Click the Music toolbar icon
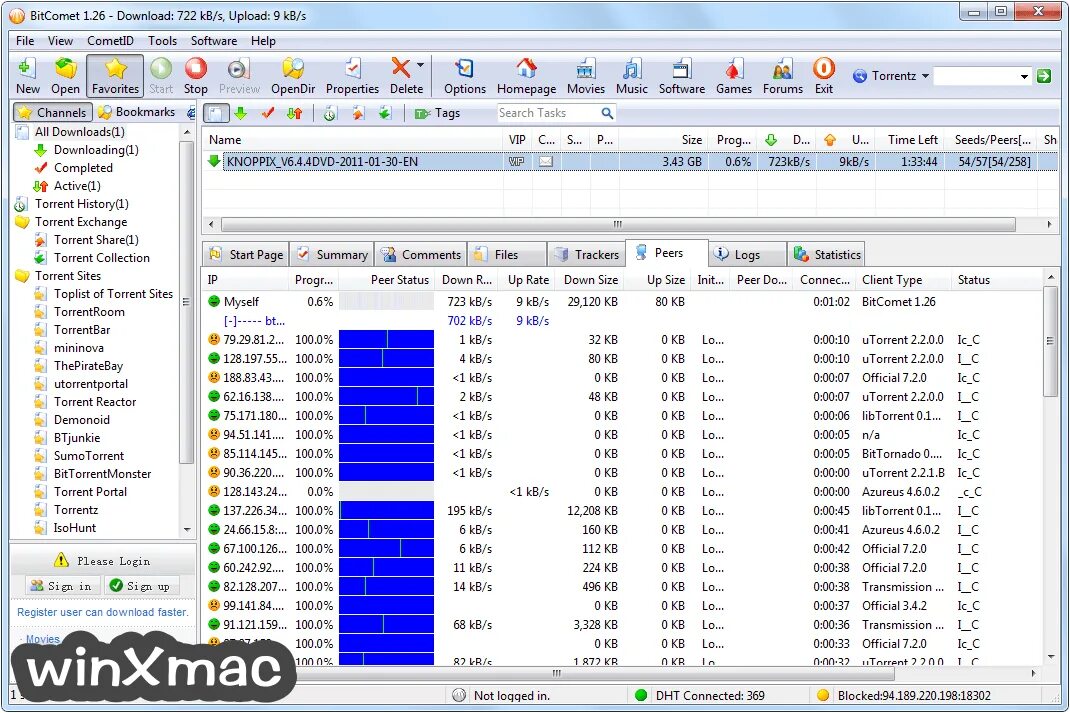The image size is (1070, 713). [632, 76]
